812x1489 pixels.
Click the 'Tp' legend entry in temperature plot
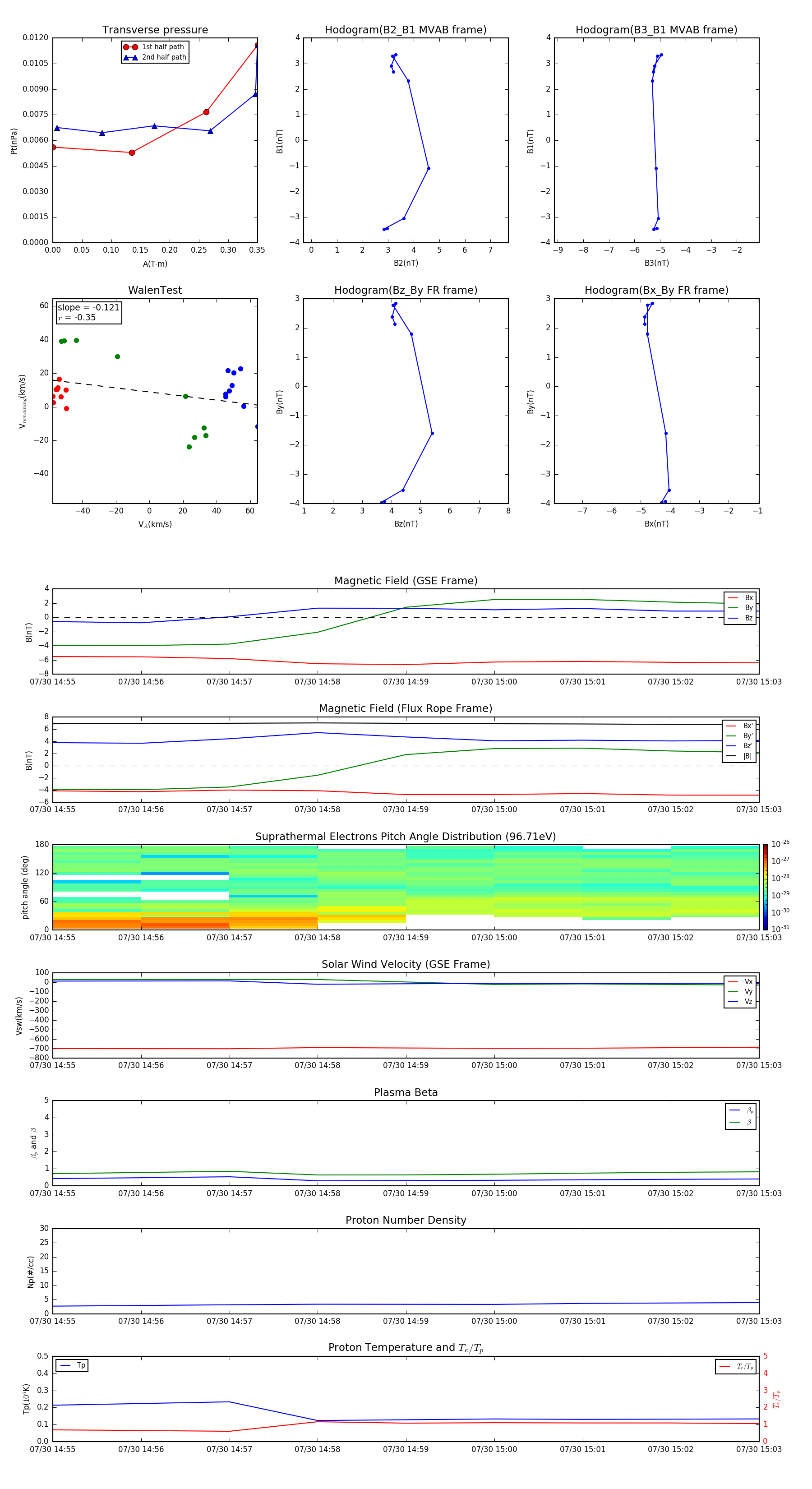pos(72,1366)
